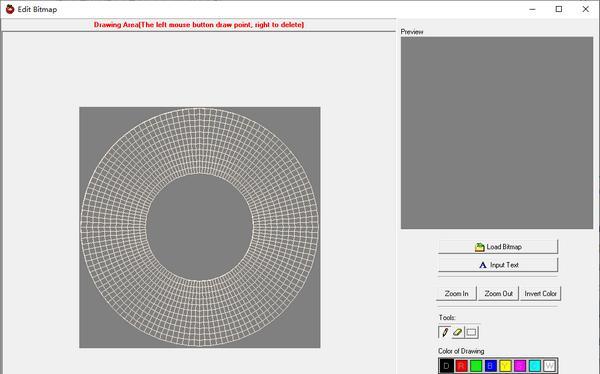The height and width of the screenshot is (374, 600).
Task: Select the rectangle selection tool
Action: tap(471, 332)
